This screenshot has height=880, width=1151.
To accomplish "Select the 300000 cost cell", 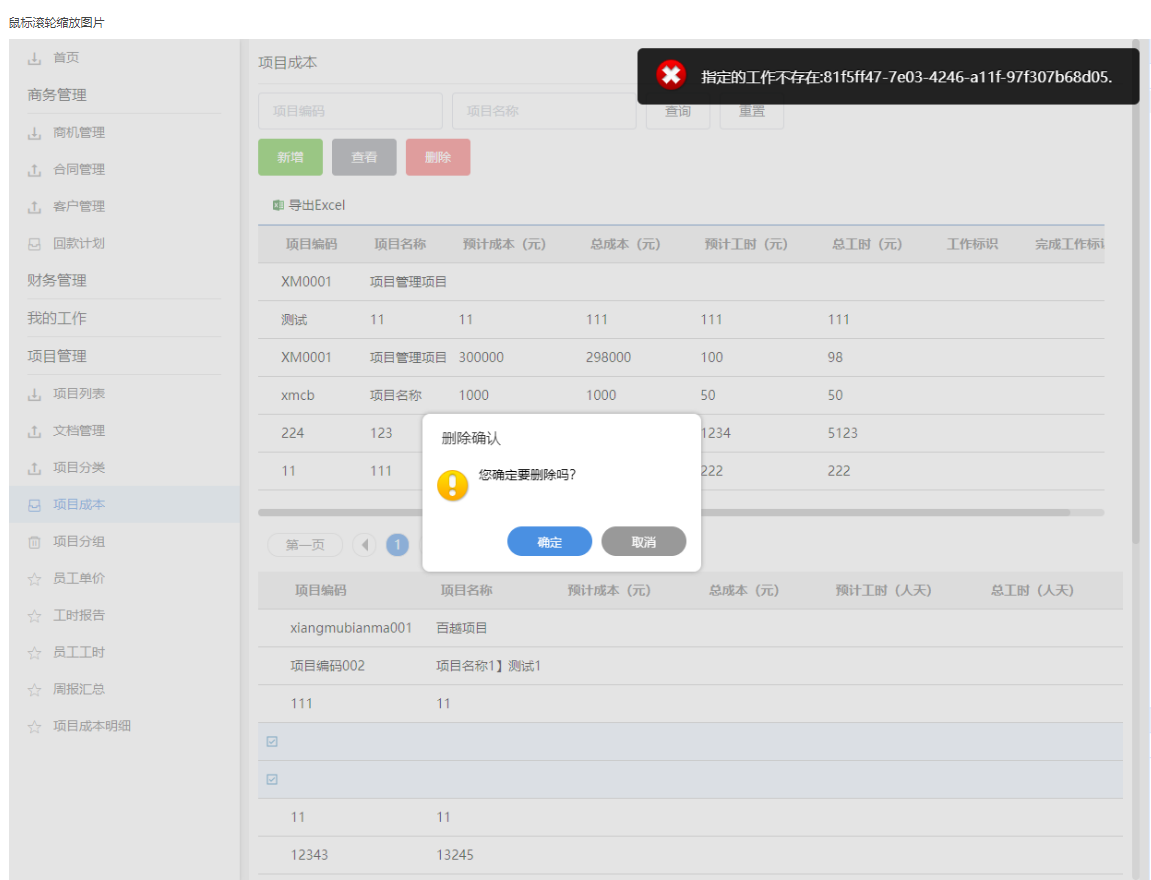I will (x=481, y=357).
